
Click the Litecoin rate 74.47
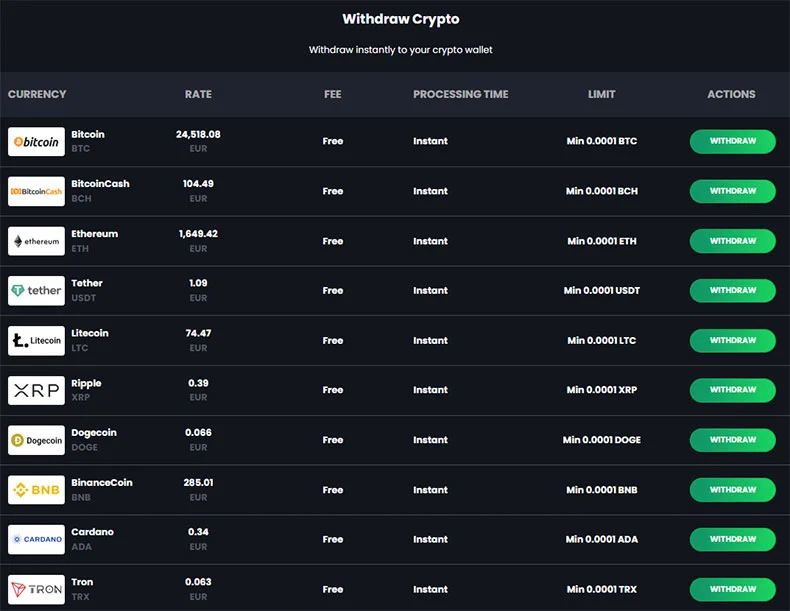click(198, 333)
